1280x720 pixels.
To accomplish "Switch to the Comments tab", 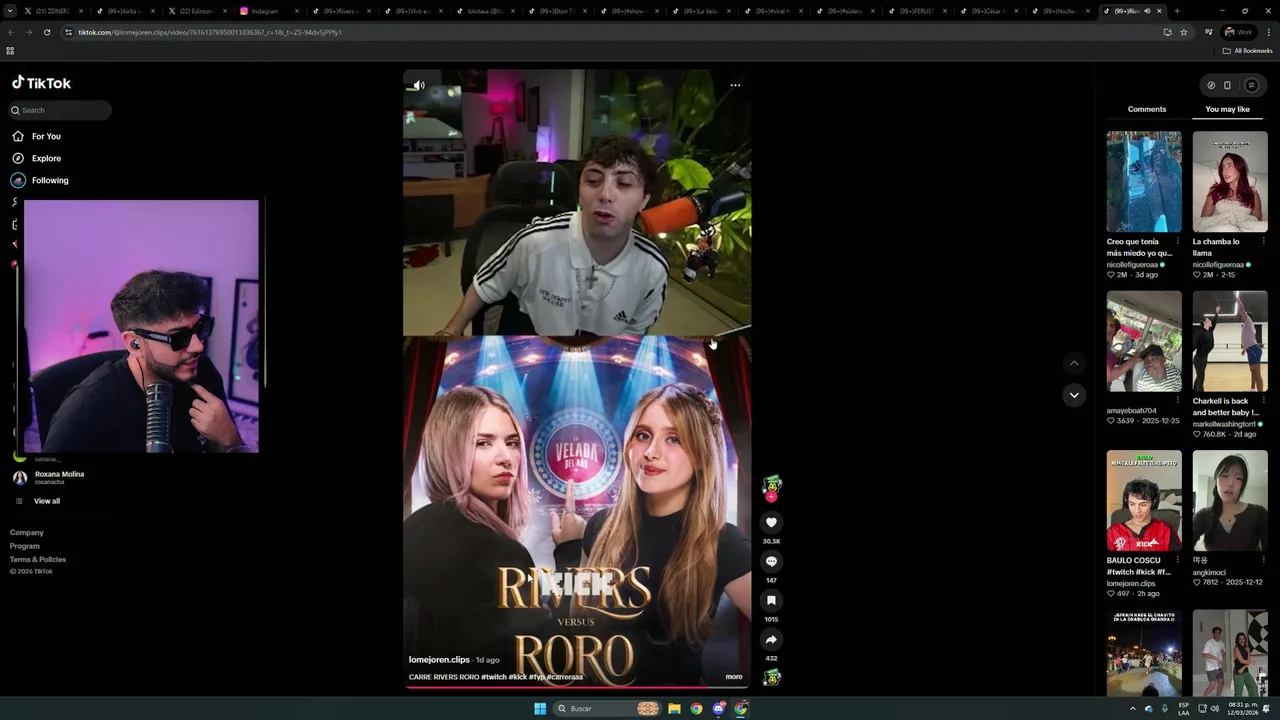I will coord(1147,109).
